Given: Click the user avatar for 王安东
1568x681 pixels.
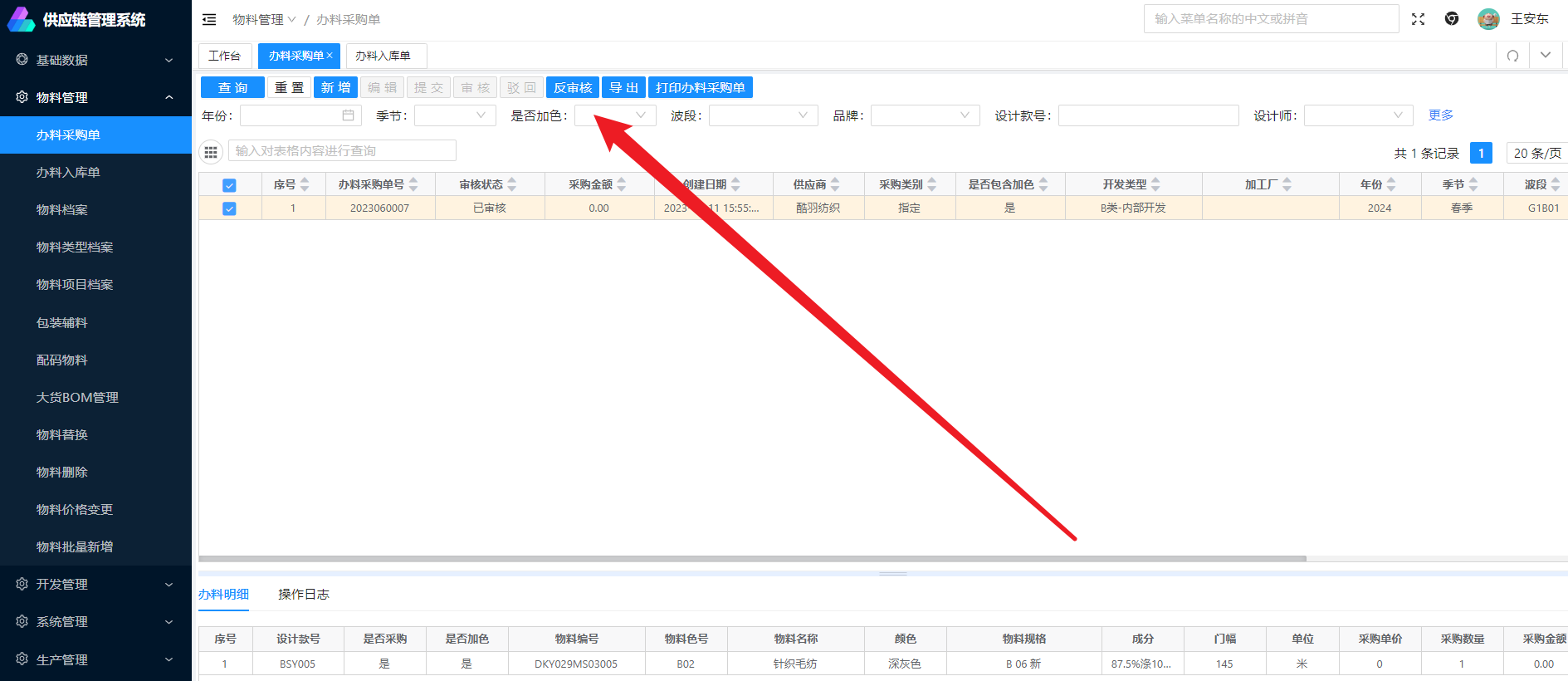Looking at the screenshot, I should [x=1488, y=19].
